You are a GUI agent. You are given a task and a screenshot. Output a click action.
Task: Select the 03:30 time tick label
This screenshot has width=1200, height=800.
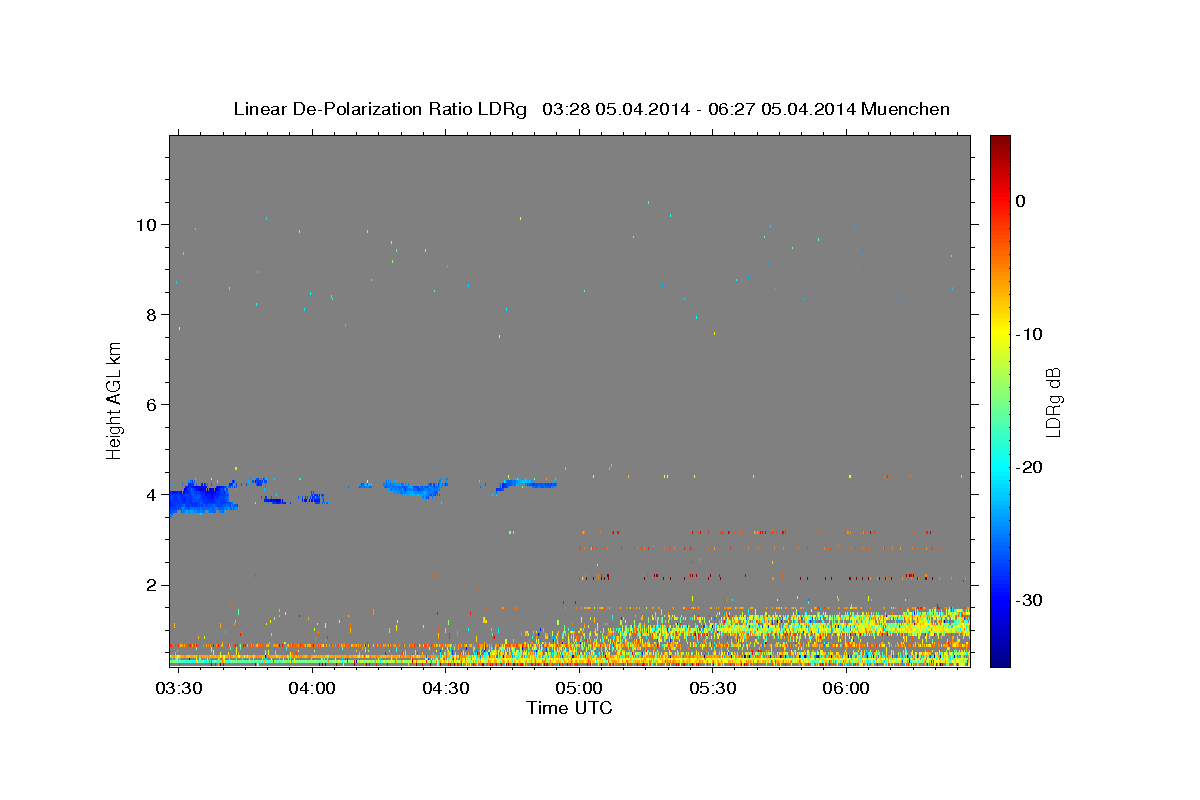point(178,689)
